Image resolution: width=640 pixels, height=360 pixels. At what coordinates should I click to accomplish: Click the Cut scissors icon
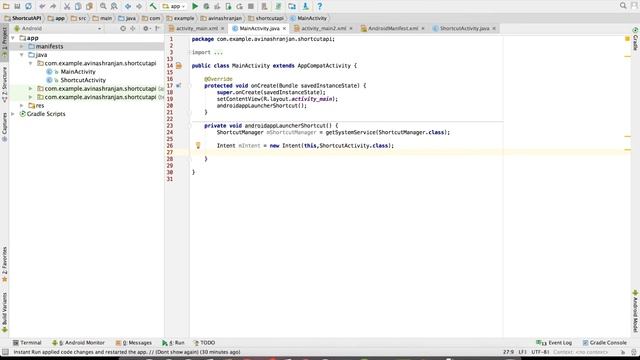pos(67,6)
